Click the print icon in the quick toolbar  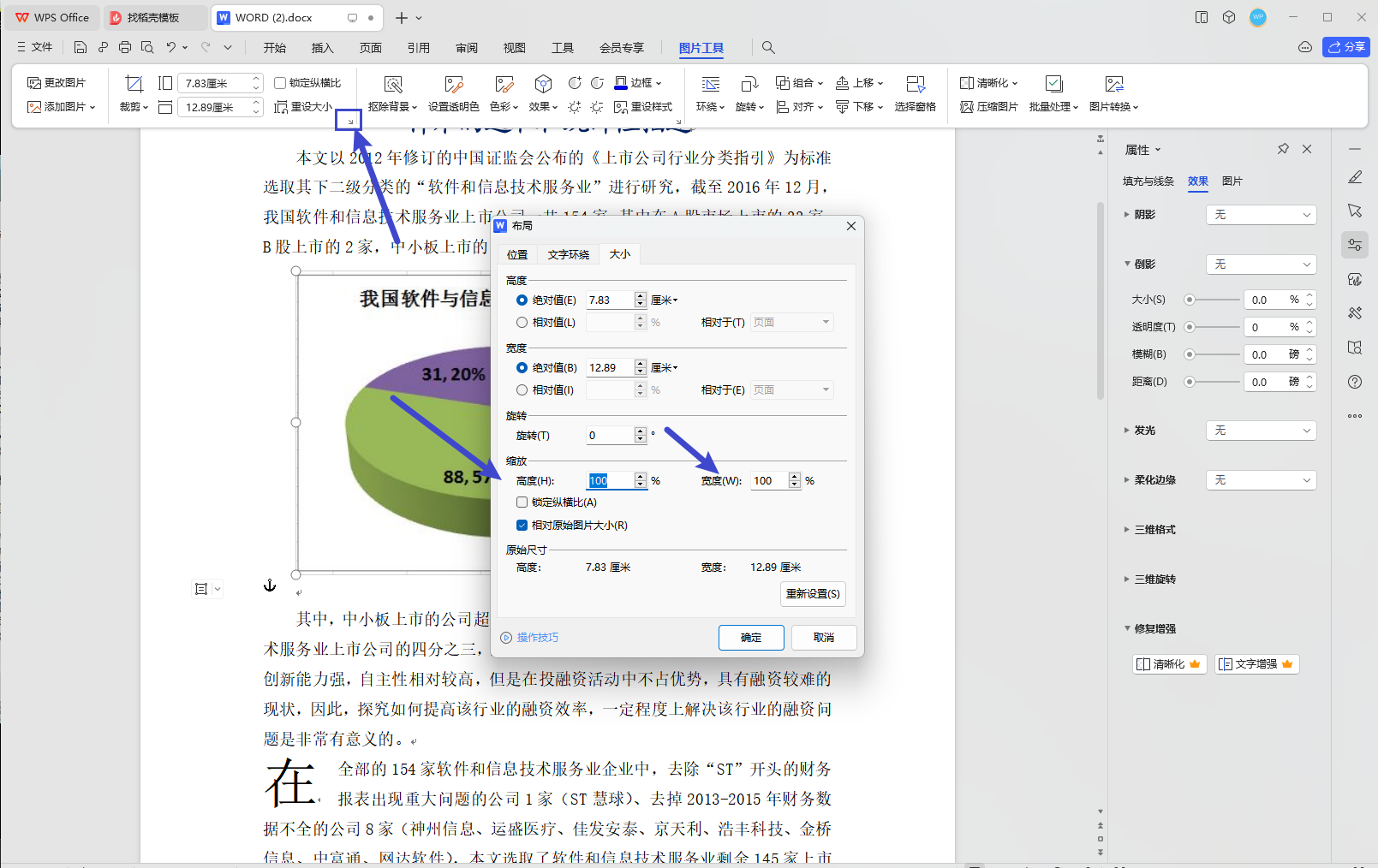point(125,47)
